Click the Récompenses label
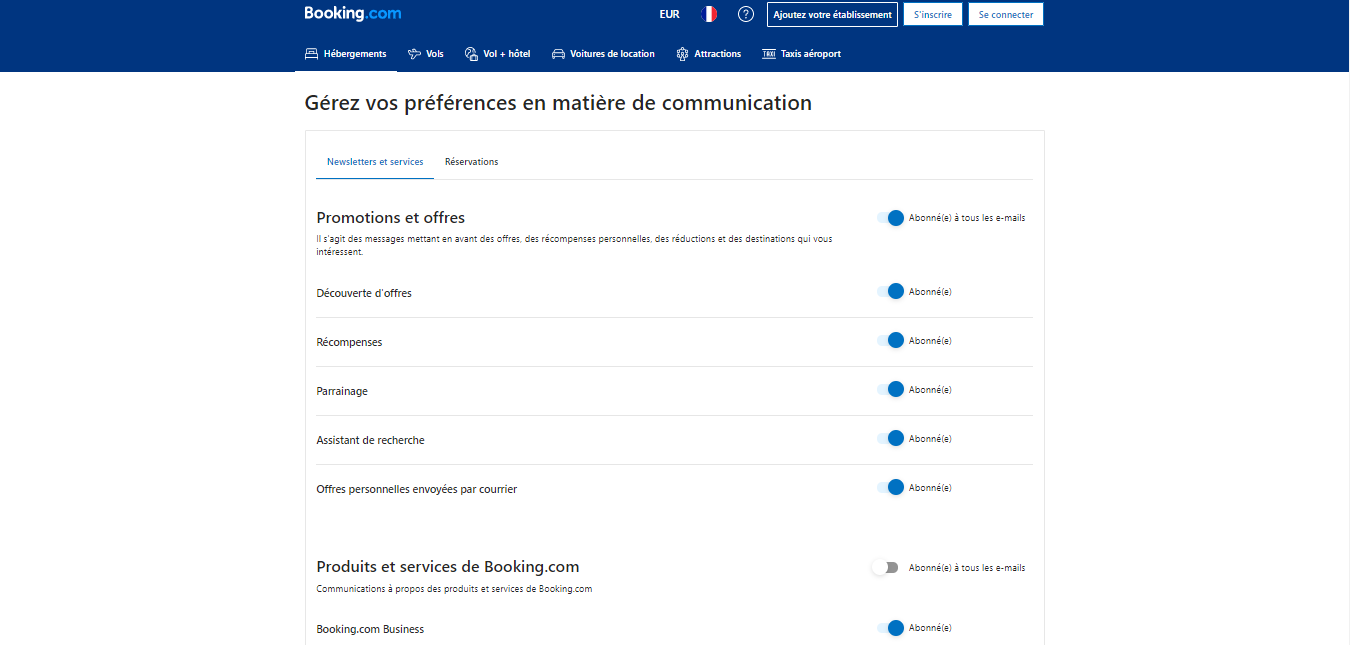 coord(349,342)
